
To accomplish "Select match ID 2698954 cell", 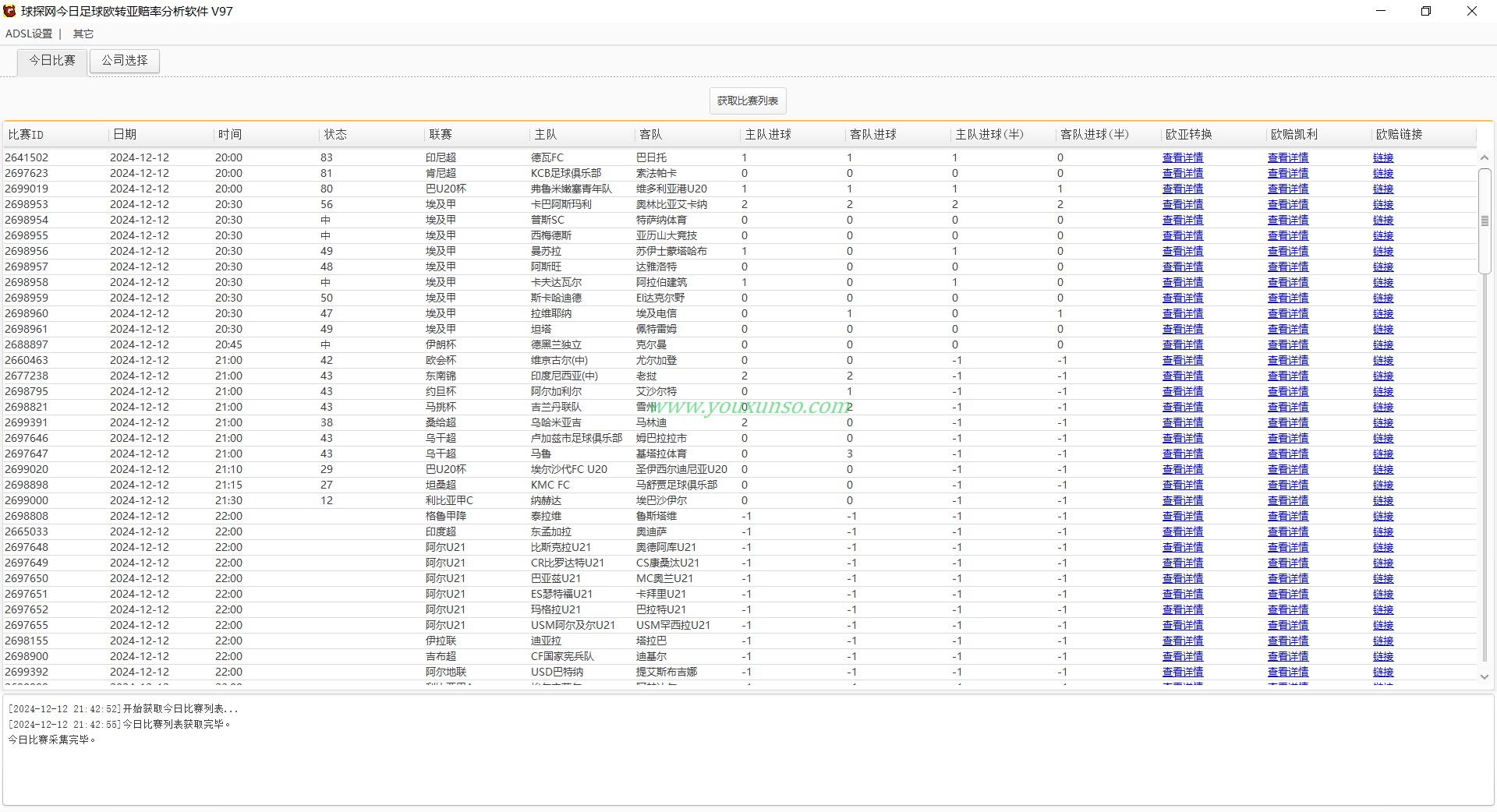I will [x=27, y=220].
